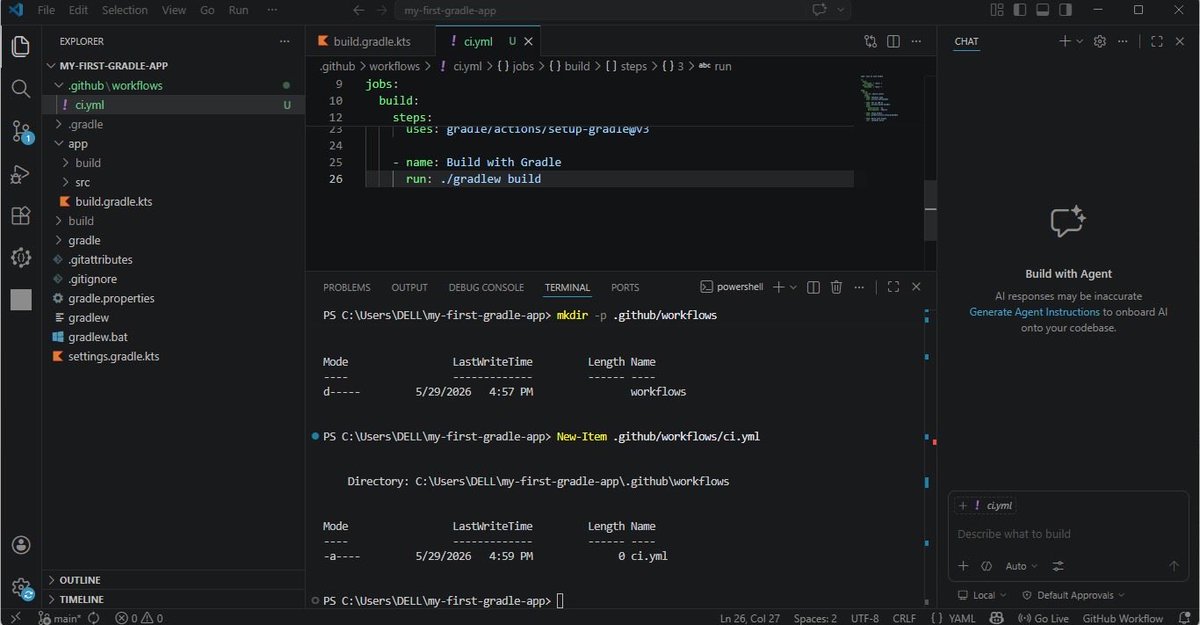Switch to the build.gradle.kts editor tab

372,42
